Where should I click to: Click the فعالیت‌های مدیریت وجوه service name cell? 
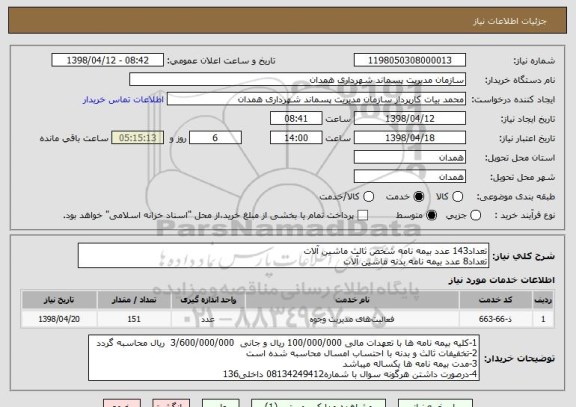(x=352, y=319)
